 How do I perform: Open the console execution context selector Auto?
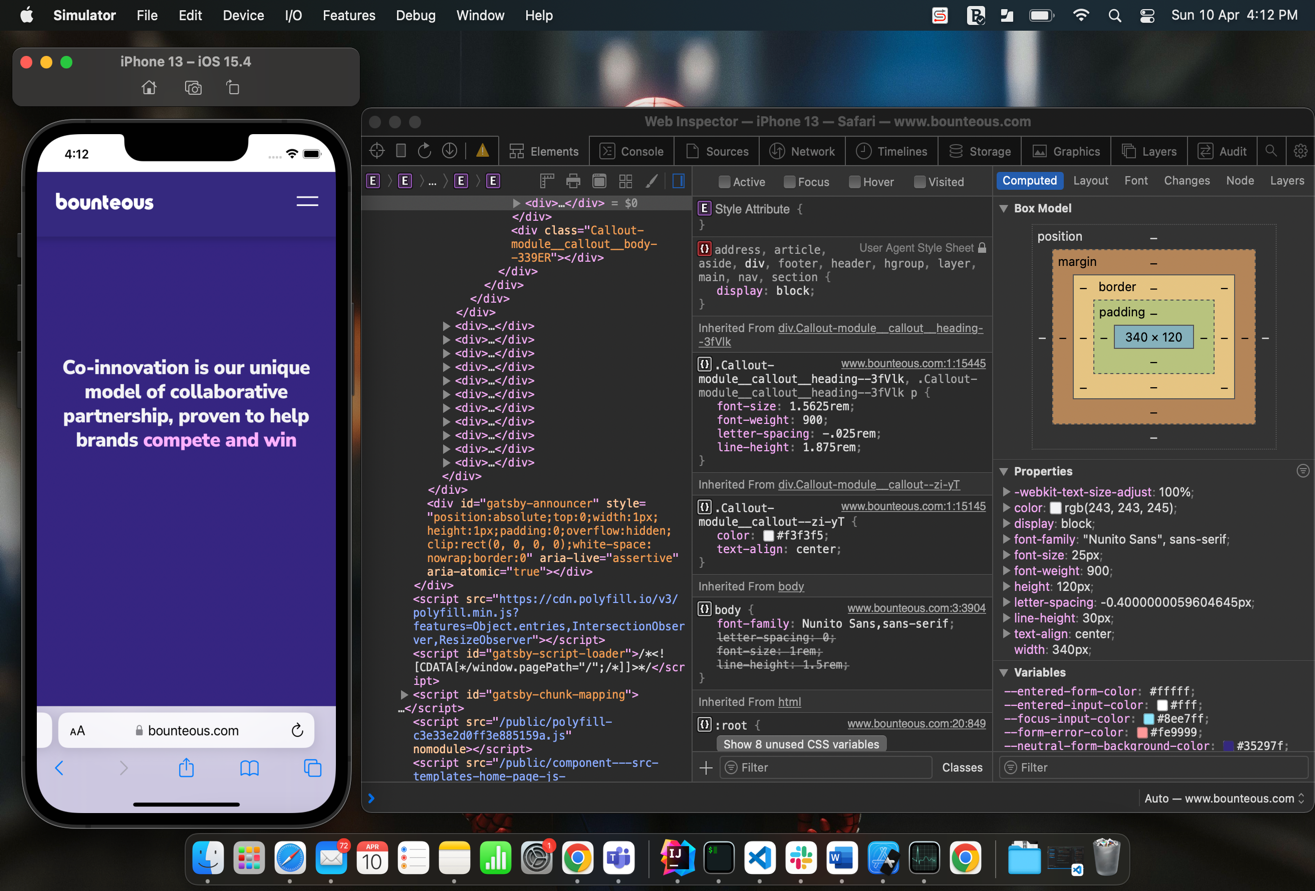coord(1225,799)
